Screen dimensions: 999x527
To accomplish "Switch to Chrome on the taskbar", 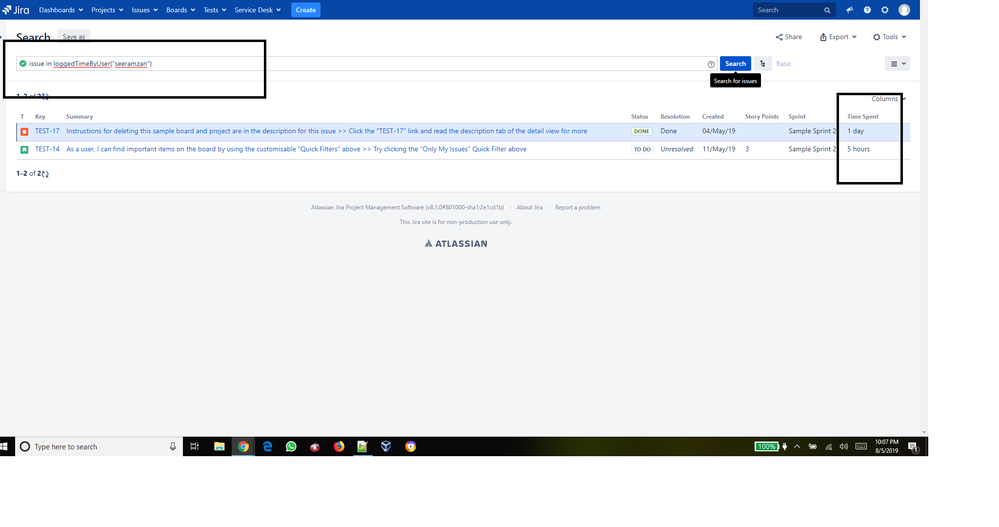I will click(243, 447).
